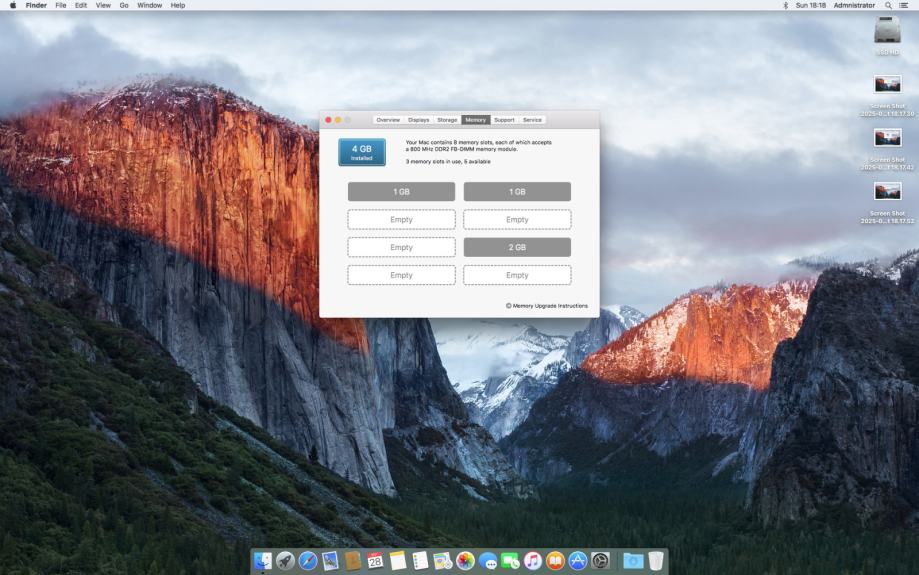Open System Preferences gear in Dock

tap(600, 561)
